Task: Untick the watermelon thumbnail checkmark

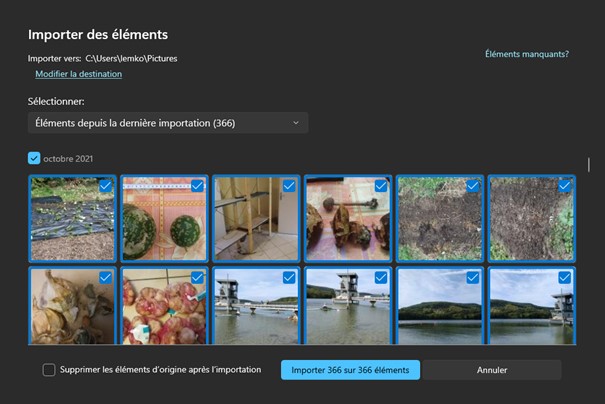Action: click(197, 186)
